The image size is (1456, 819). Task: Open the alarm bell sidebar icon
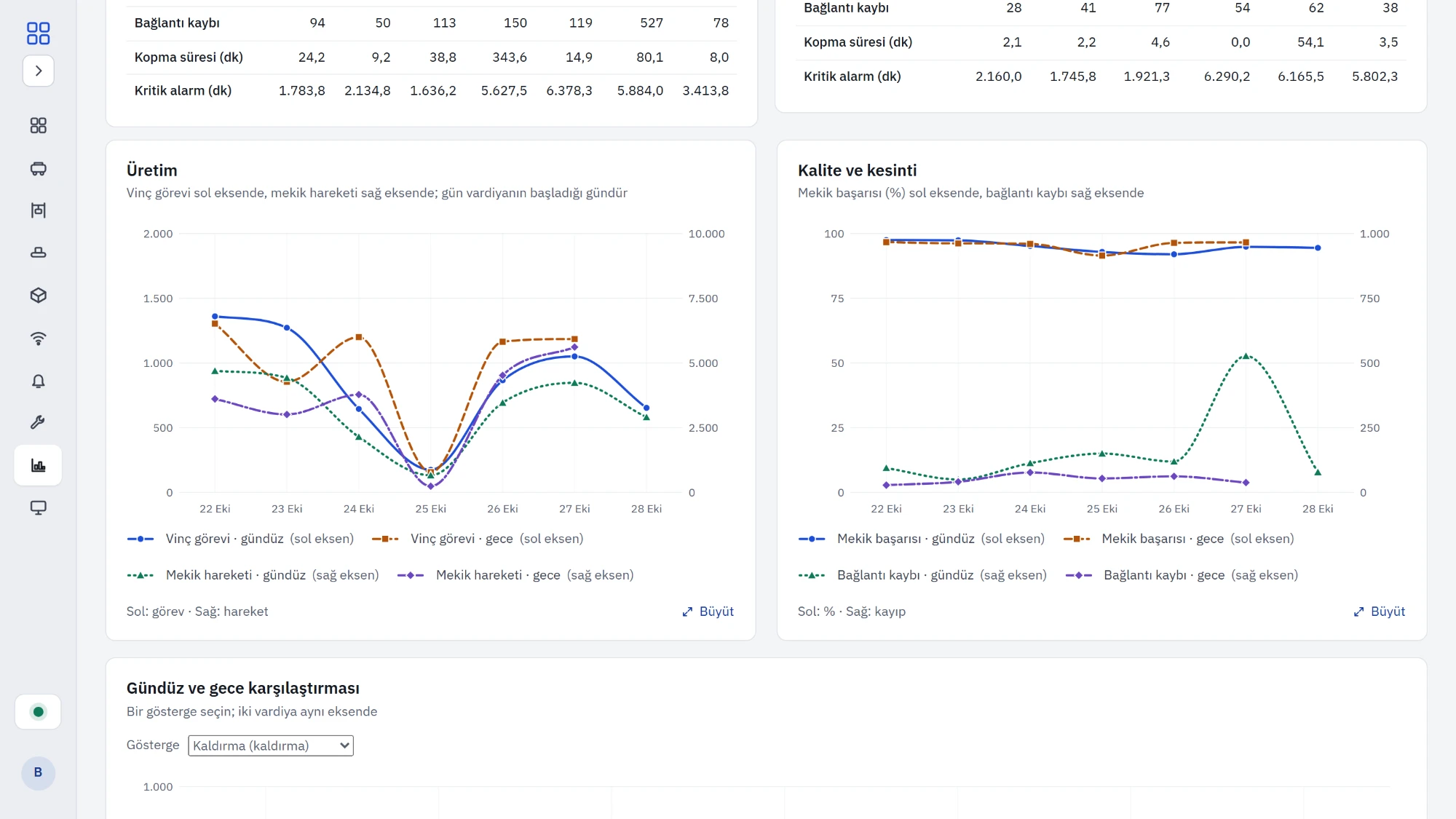tap(38, 381)
